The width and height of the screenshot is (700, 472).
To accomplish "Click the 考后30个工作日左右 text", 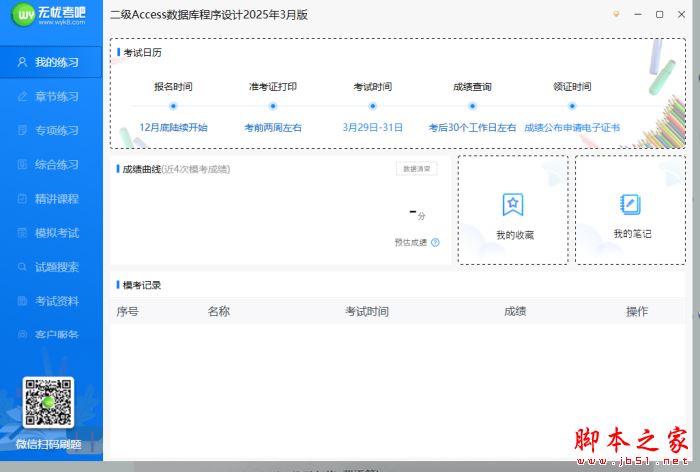I will click(x=472, y=128).
